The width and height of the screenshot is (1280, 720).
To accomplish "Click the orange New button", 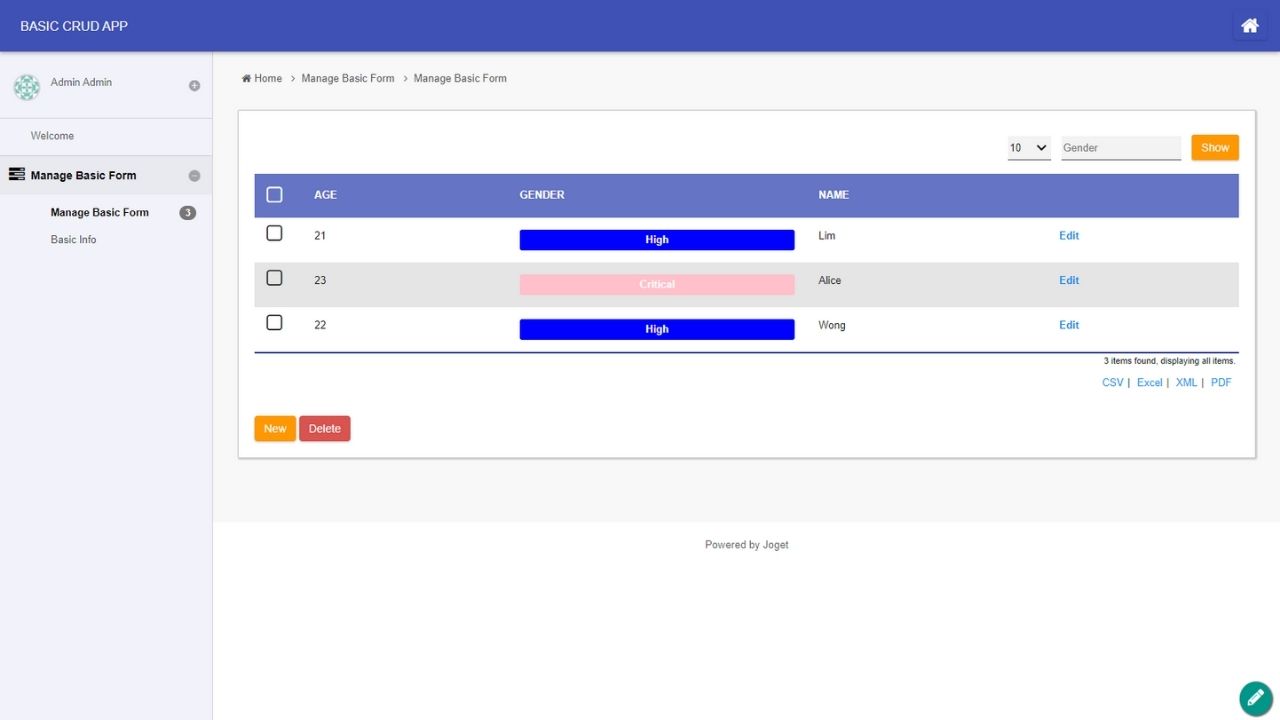I will click(x=274, y=429).
